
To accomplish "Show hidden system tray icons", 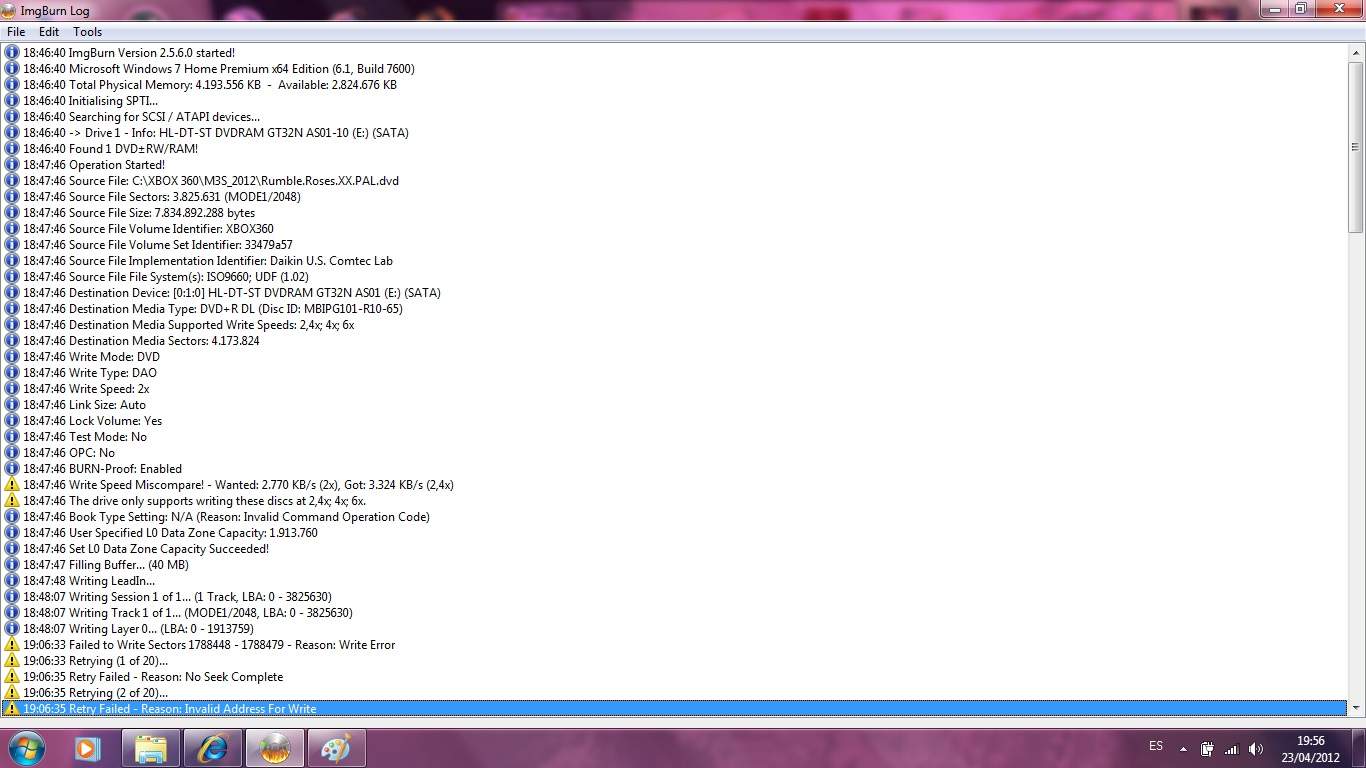I will coord(1183,749).
